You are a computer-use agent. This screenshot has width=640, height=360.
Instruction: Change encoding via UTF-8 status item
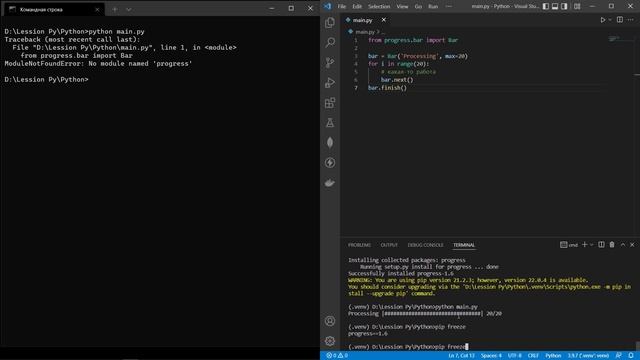click(514, 356)
